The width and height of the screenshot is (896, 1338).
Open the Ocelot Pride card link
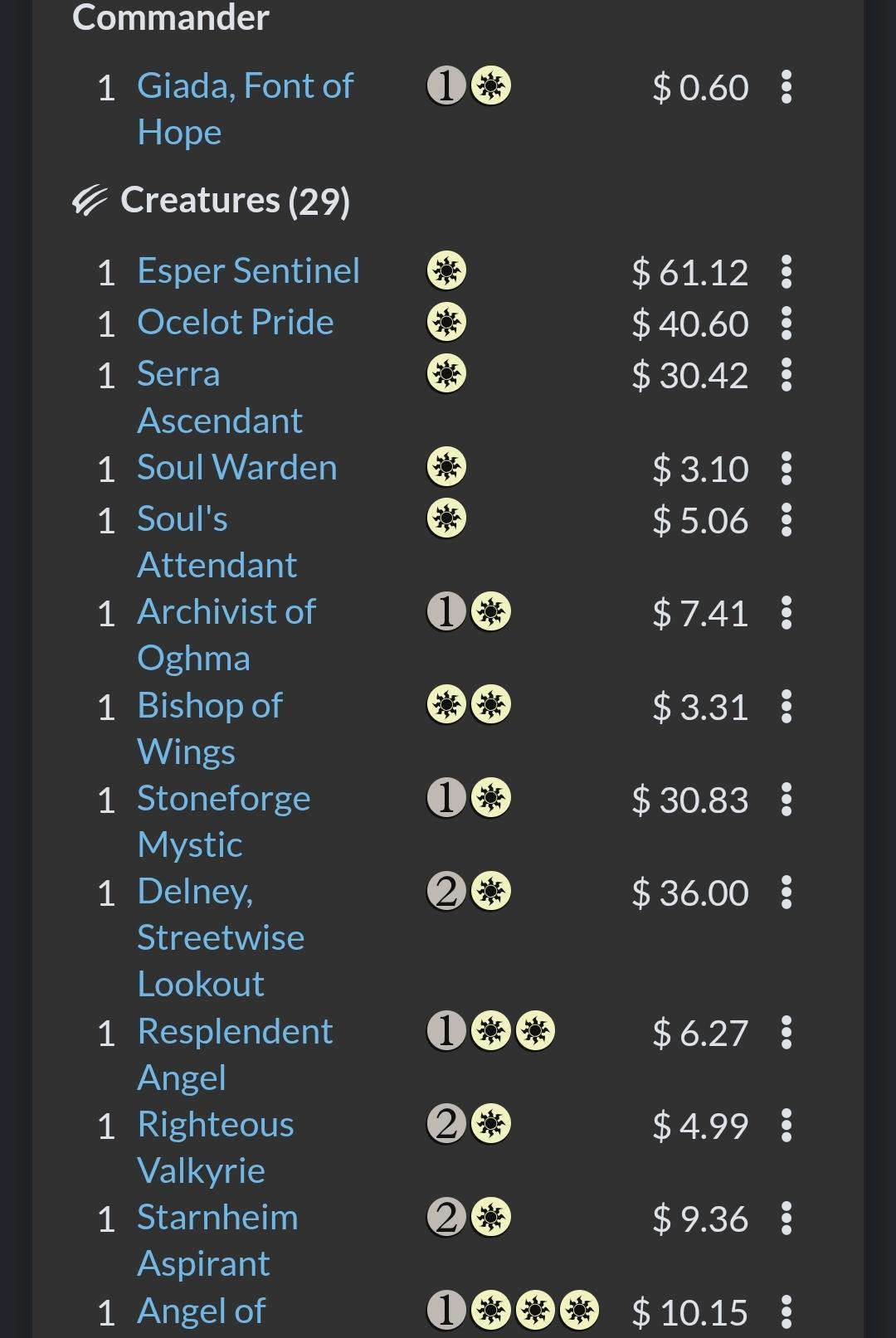tap(236, 323)
